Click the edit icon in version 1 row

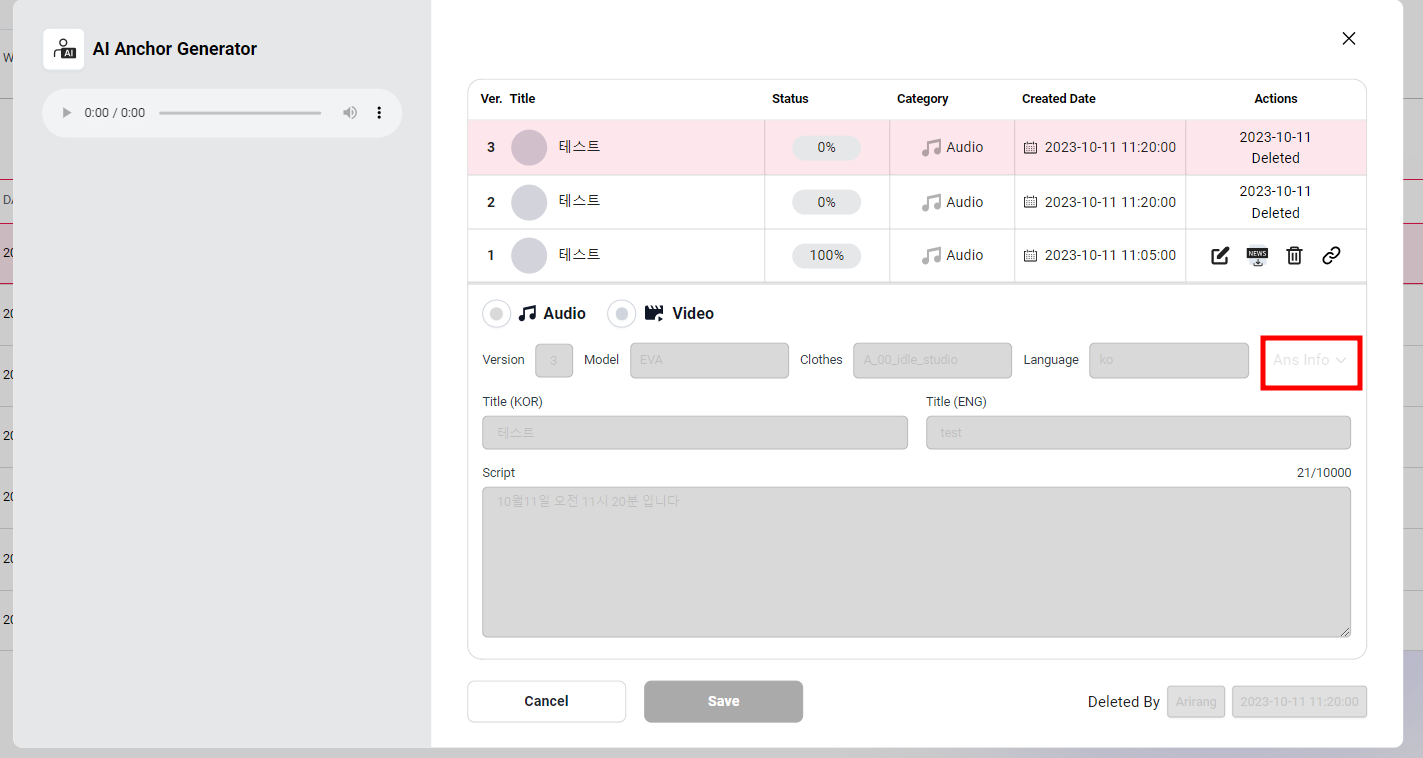pyautogui.click(x=1220, y=256)
